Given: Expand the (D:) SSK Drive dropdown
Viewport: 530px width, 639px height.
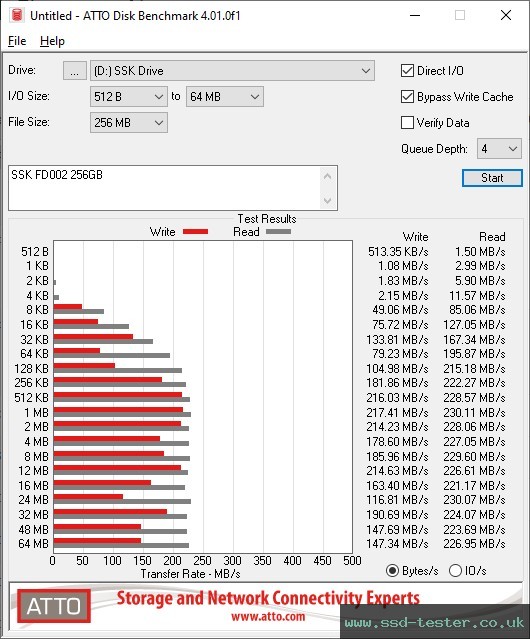Looking at the screenshot, I should tap(232, 71).
